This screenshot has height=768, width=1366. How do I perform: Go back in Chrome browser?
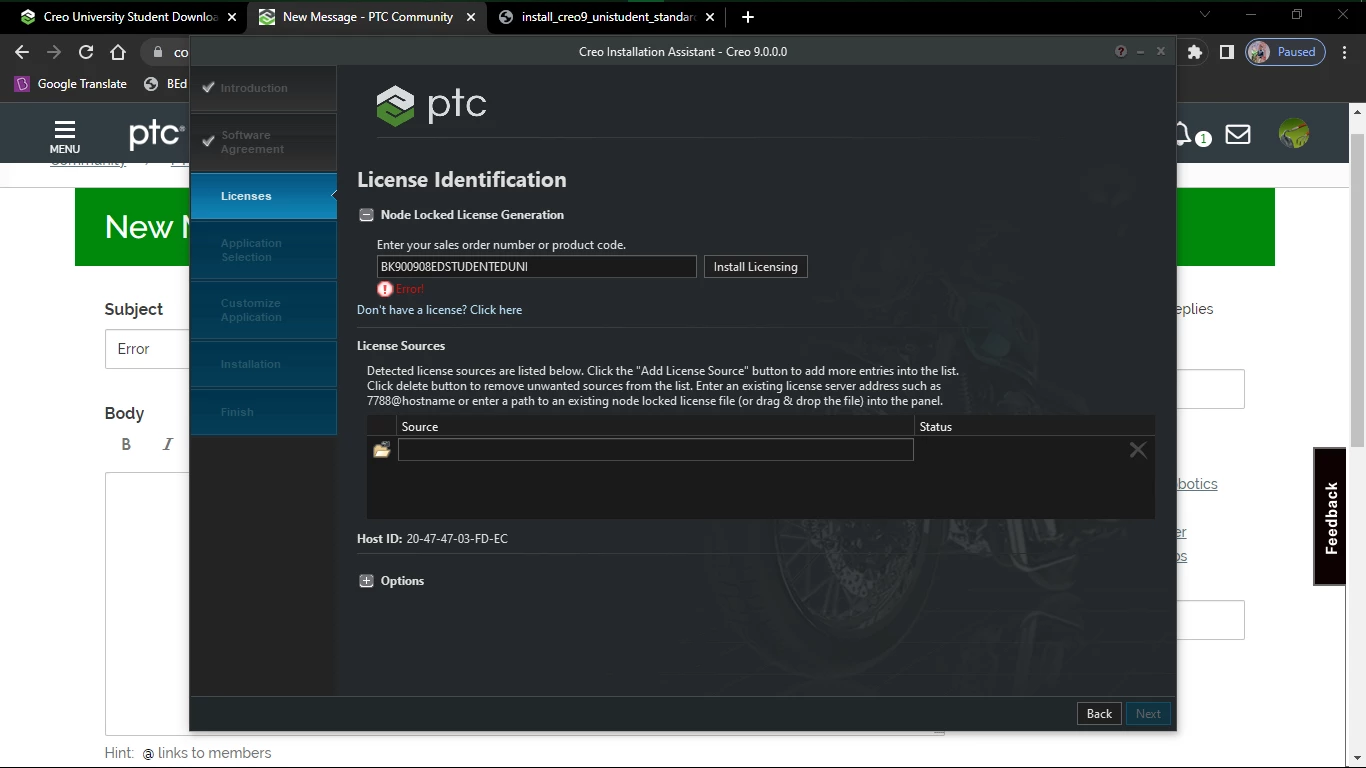pos(22,52)
